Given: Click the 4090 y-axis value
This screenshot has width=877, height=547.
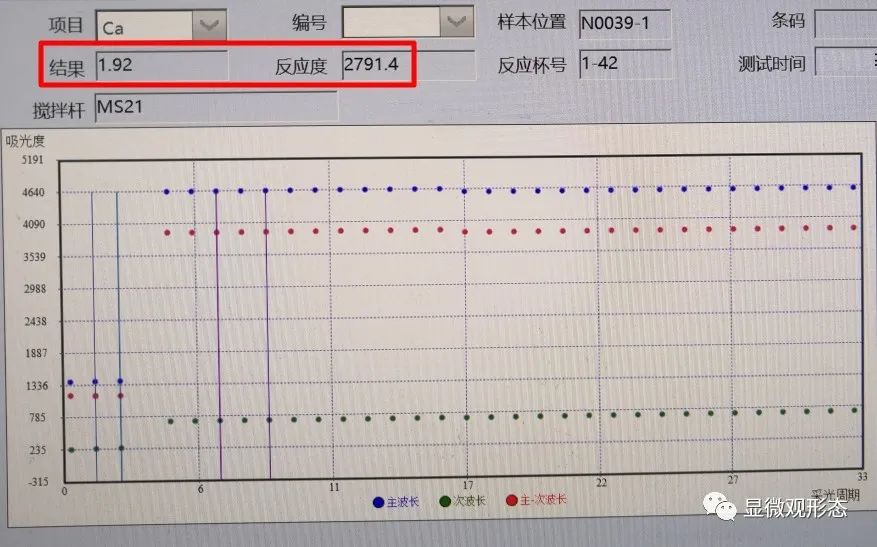Looking at the screenshot, I should [x=34, y=225].
